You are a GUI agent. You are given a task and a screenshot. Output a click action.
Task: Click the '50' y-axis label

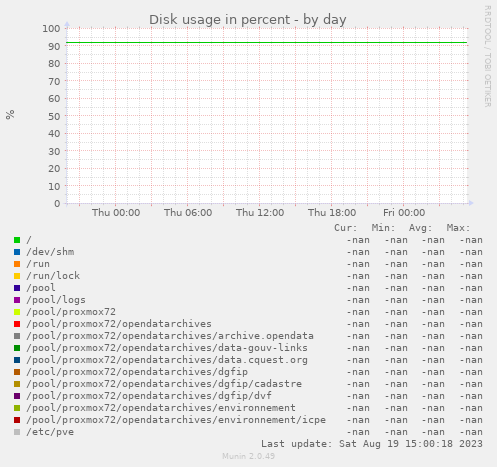(x=54, y=116)
